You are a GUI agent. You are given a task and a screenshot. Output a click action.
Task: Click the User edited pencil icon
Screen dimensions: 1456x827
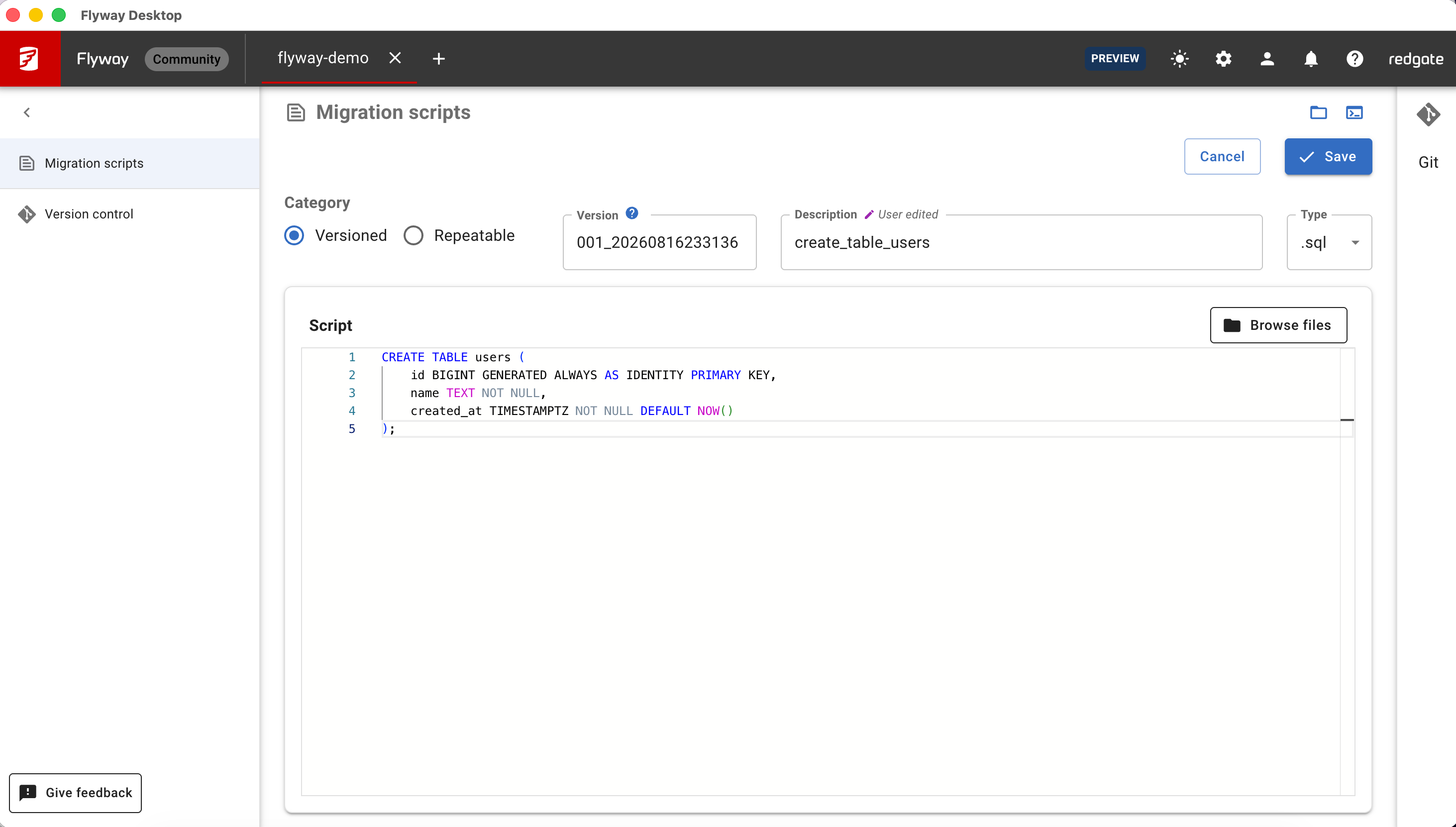point(868,214)
